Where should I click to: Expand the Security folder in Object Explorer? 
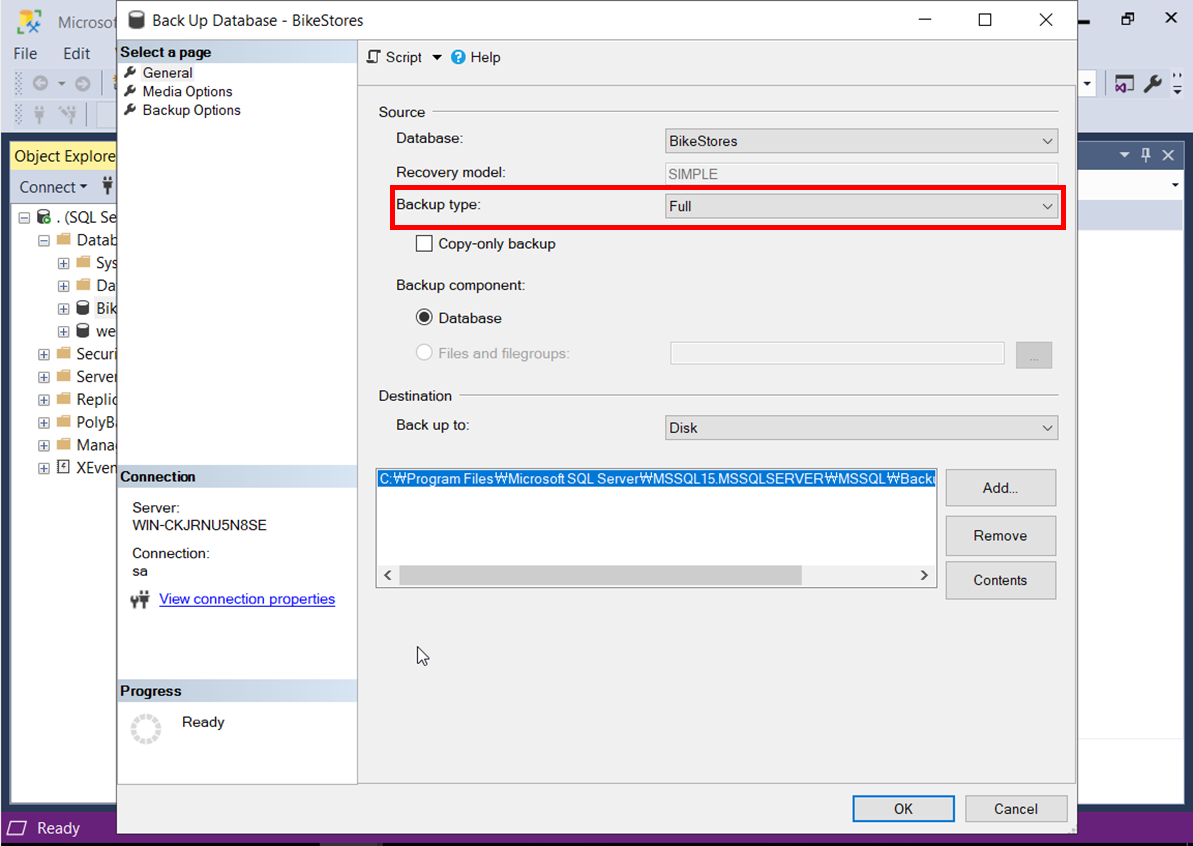tap(44, 355)
